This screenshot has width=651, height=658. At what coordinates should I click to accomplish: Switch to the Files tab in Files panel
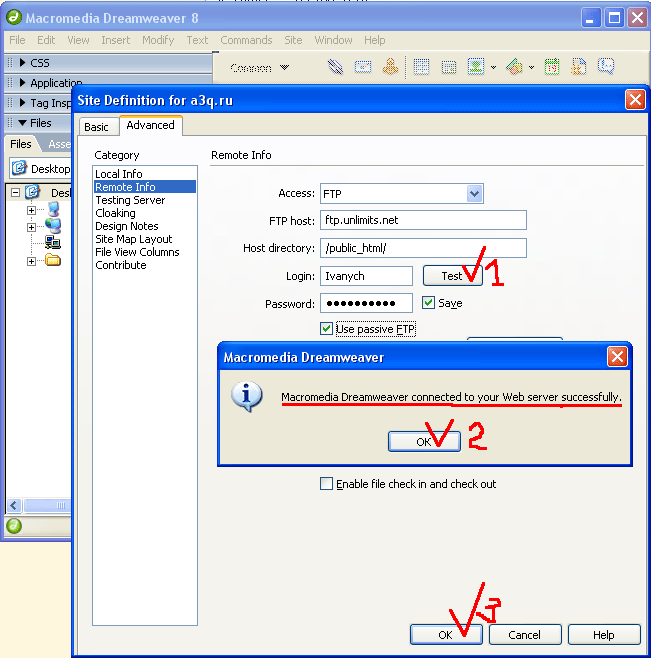(21, 144)
